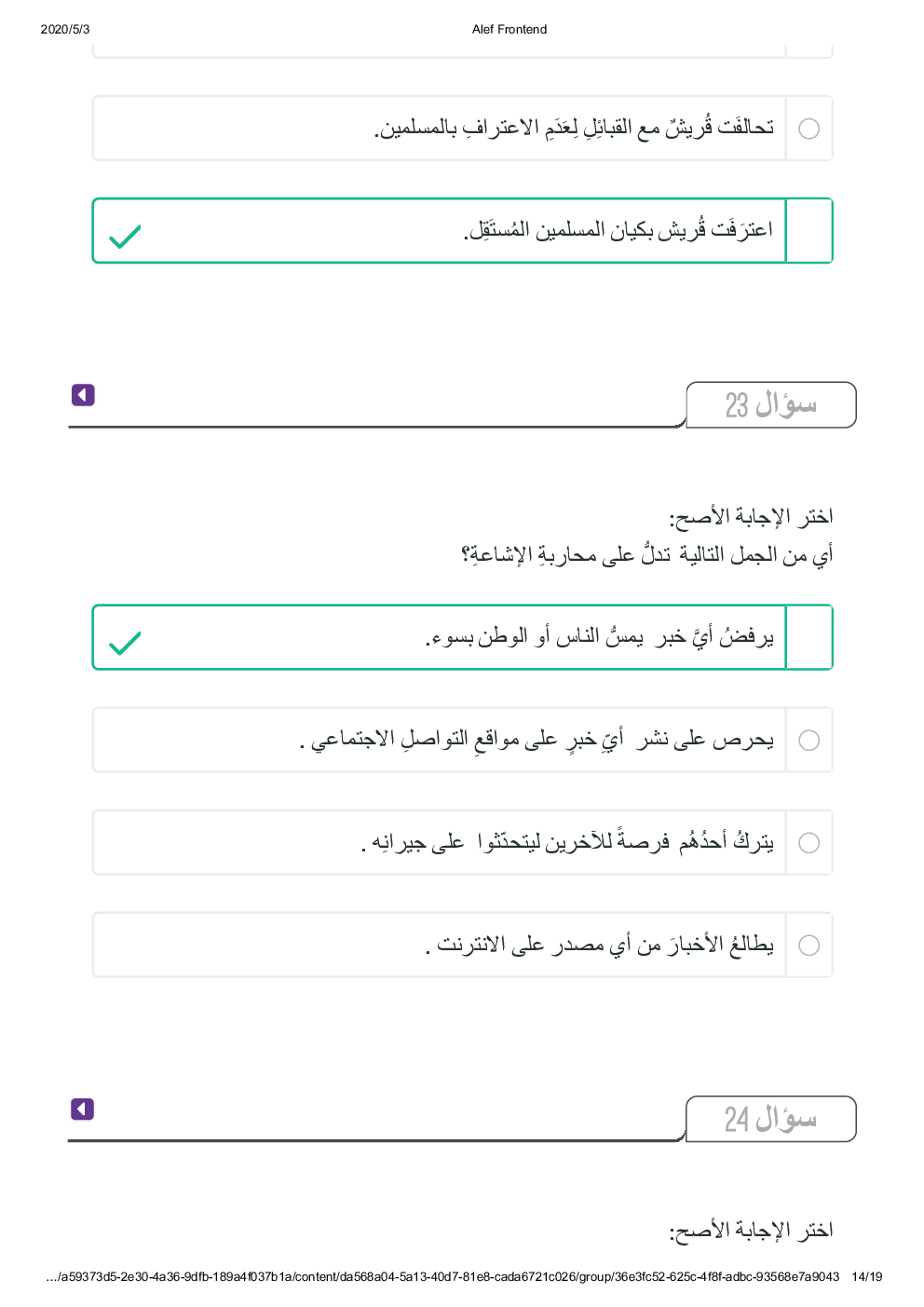Select radio button for يحرص على نشر option

808,741
